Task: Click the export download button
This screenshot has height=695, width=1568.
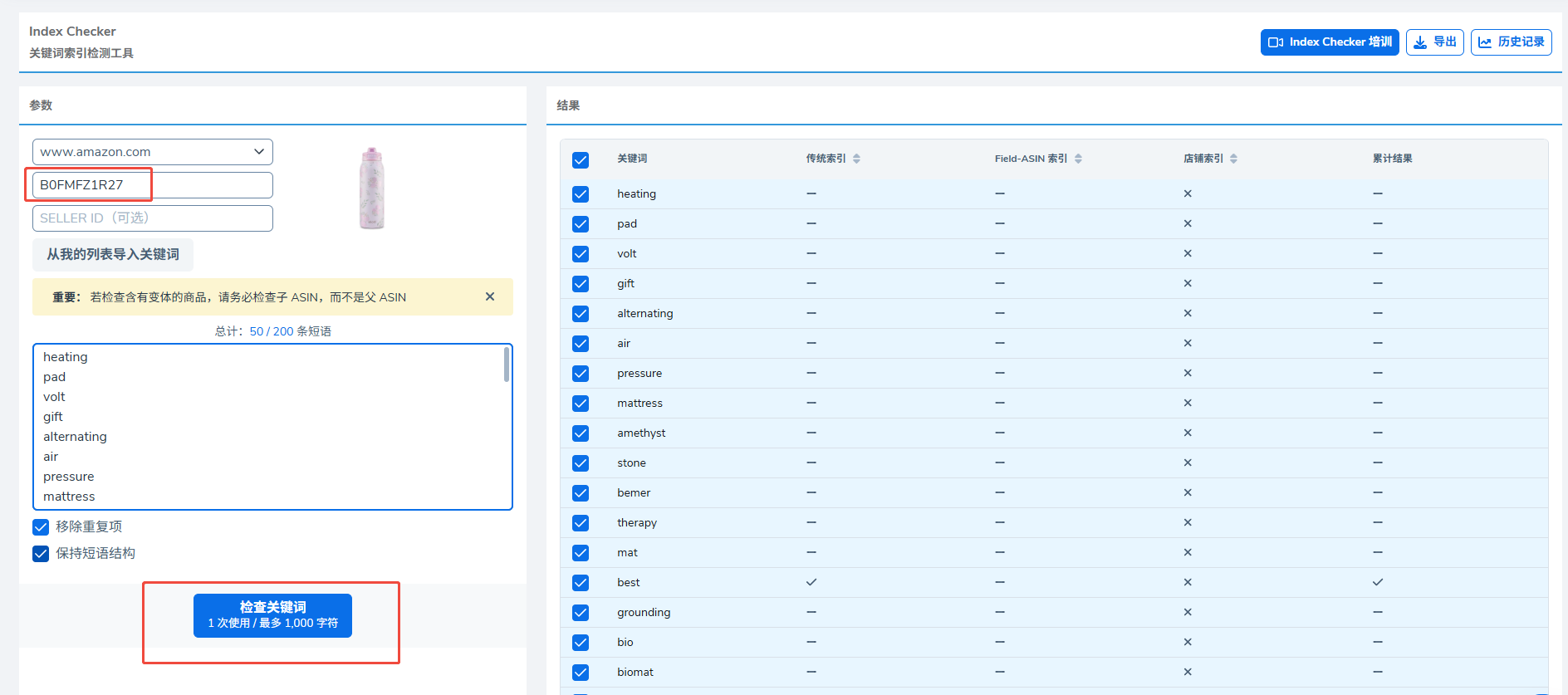Action: [1434, 42]
